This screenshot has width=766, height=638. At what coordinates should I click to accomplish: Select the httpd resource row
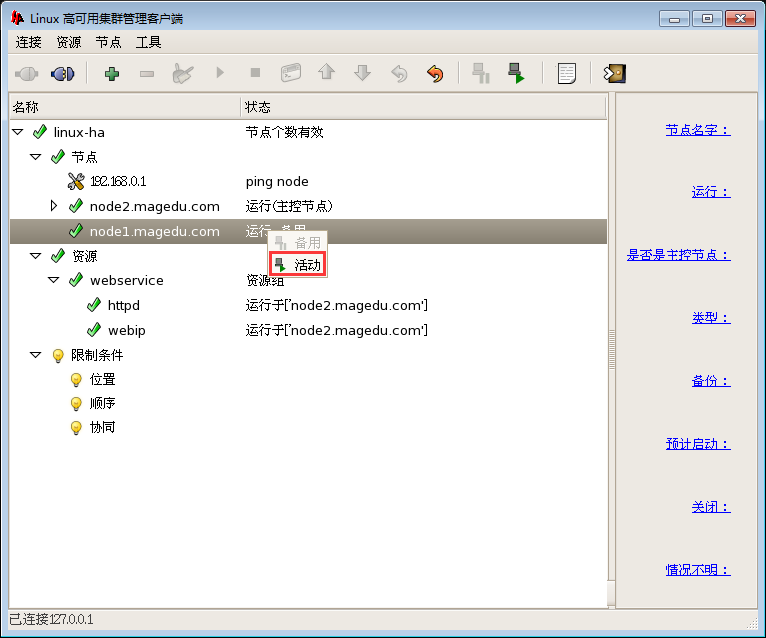coord(123,305)
